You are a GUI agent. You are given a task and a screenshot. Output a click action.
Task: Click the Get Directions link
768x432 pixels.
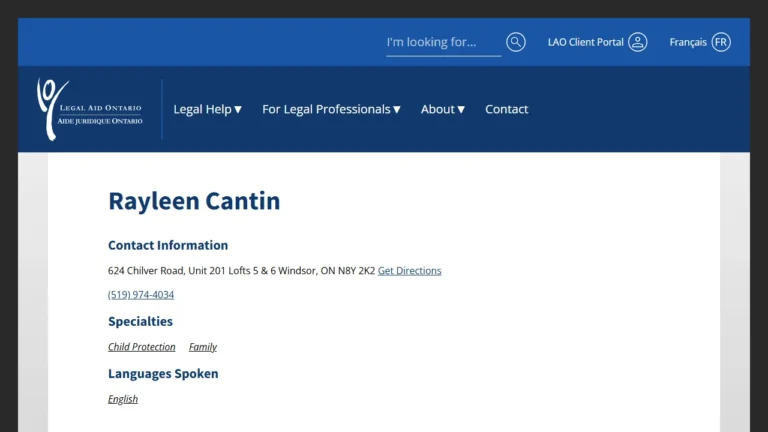pyautogui.click(x=409, y=271)
